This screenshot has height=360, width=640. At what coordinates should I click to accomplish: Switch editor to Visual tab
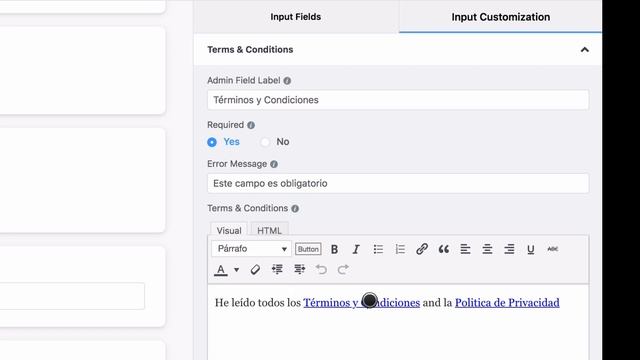coord(229,231)
